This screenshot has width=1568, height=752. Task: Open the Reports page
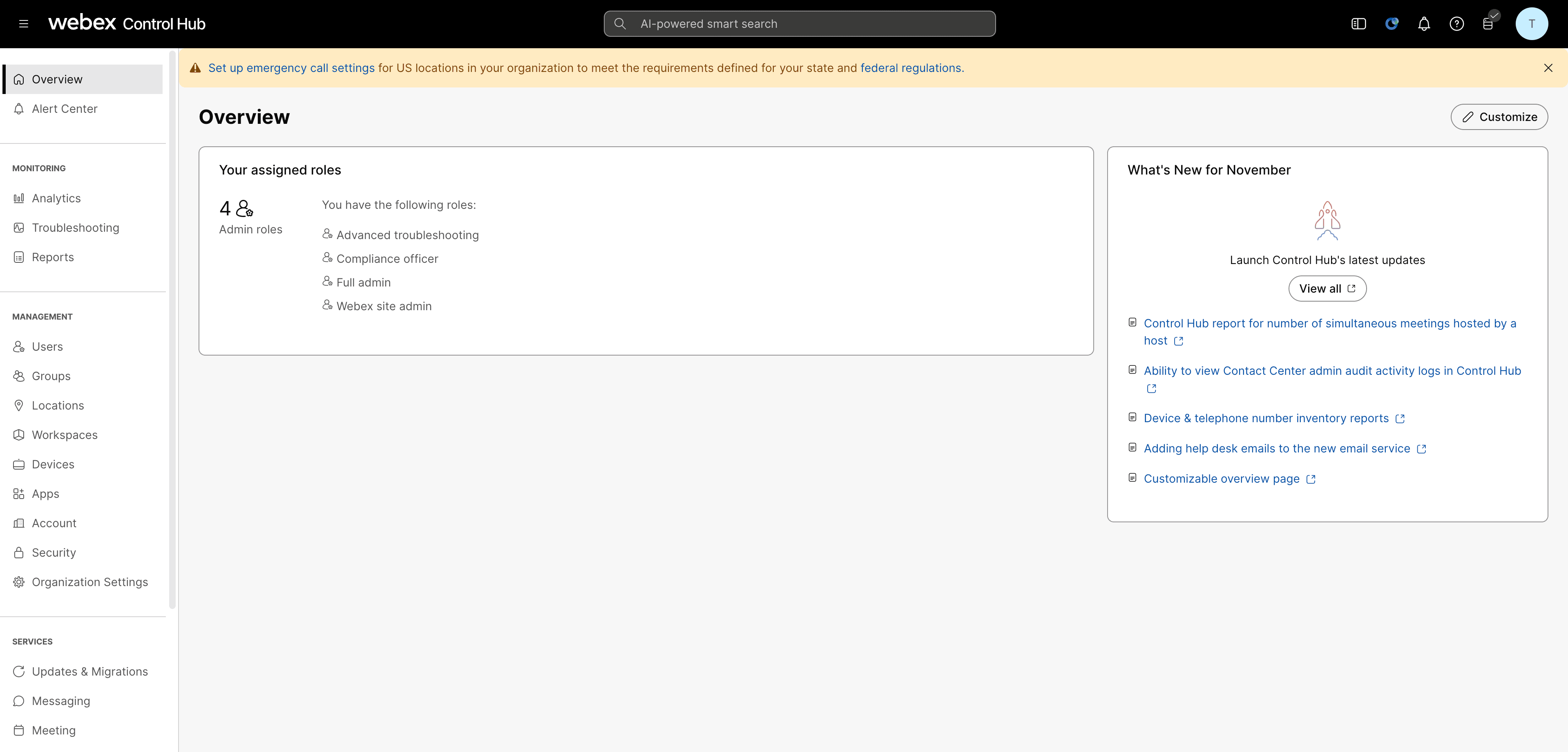(52, 256)
